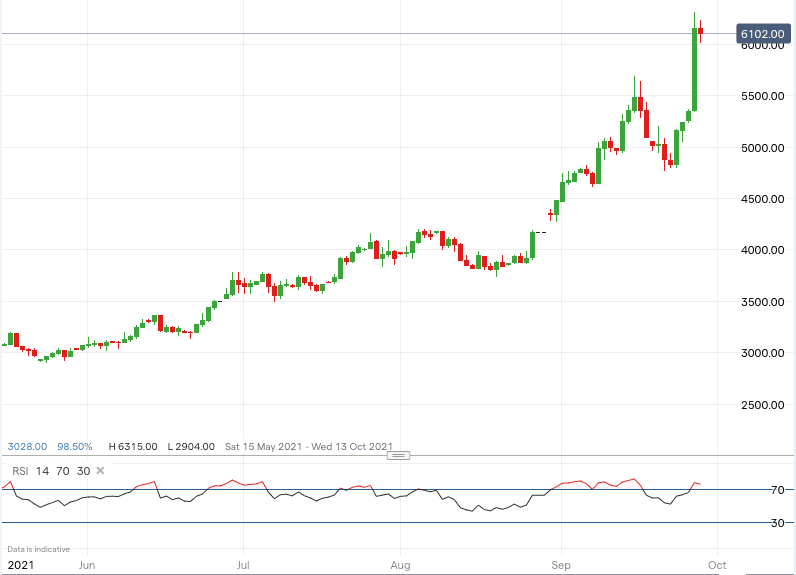Click the 5000.00 price axis label
796x575 pixels.
(x=762, y=148)
